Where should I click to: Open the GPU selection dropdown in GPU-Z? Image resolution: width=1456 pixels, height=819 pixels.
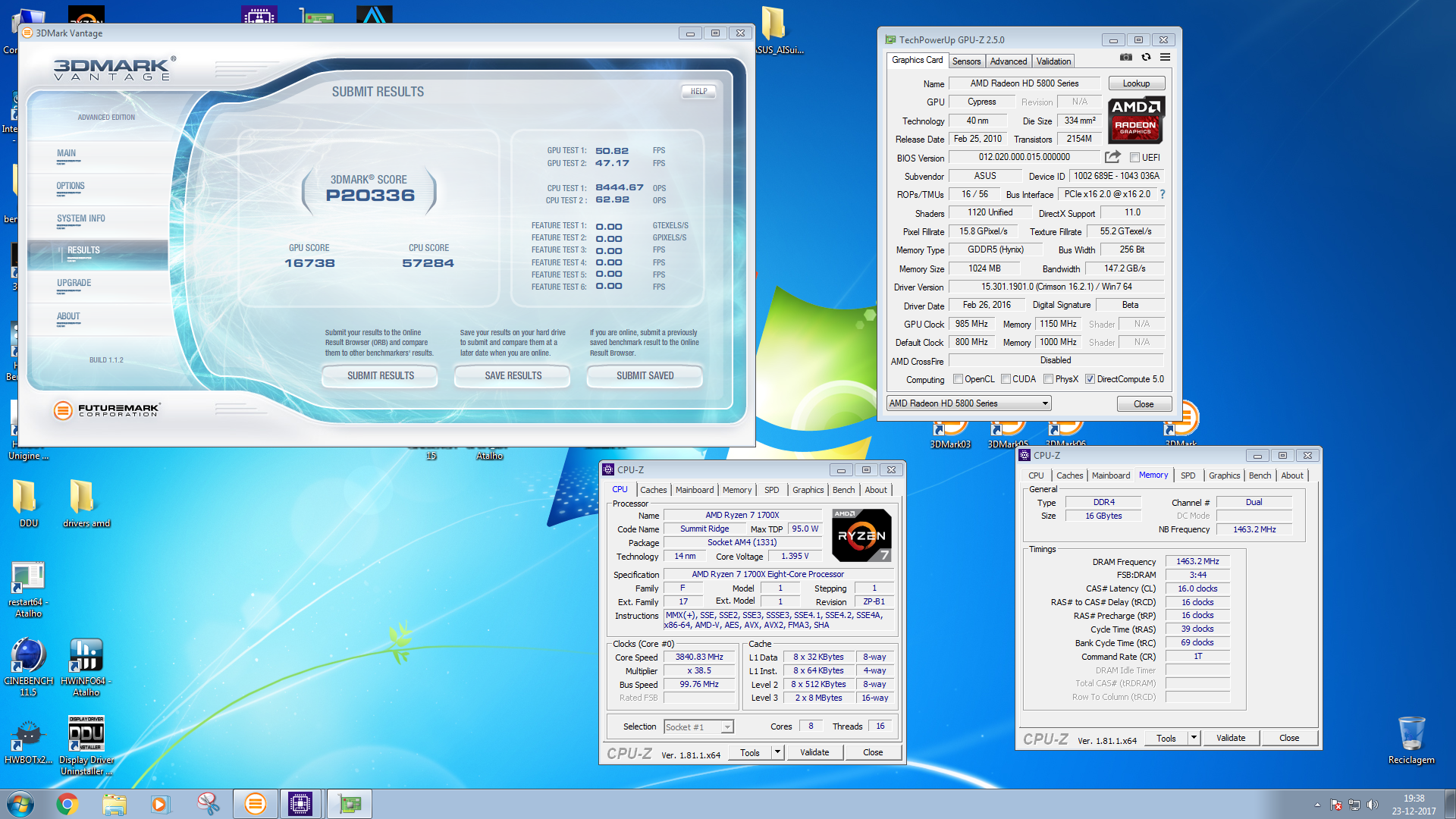(x=968, y=403)
